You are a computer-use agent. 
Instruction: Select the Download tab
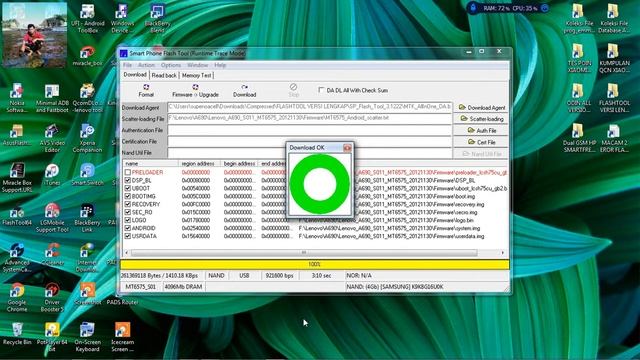point(135,75)
